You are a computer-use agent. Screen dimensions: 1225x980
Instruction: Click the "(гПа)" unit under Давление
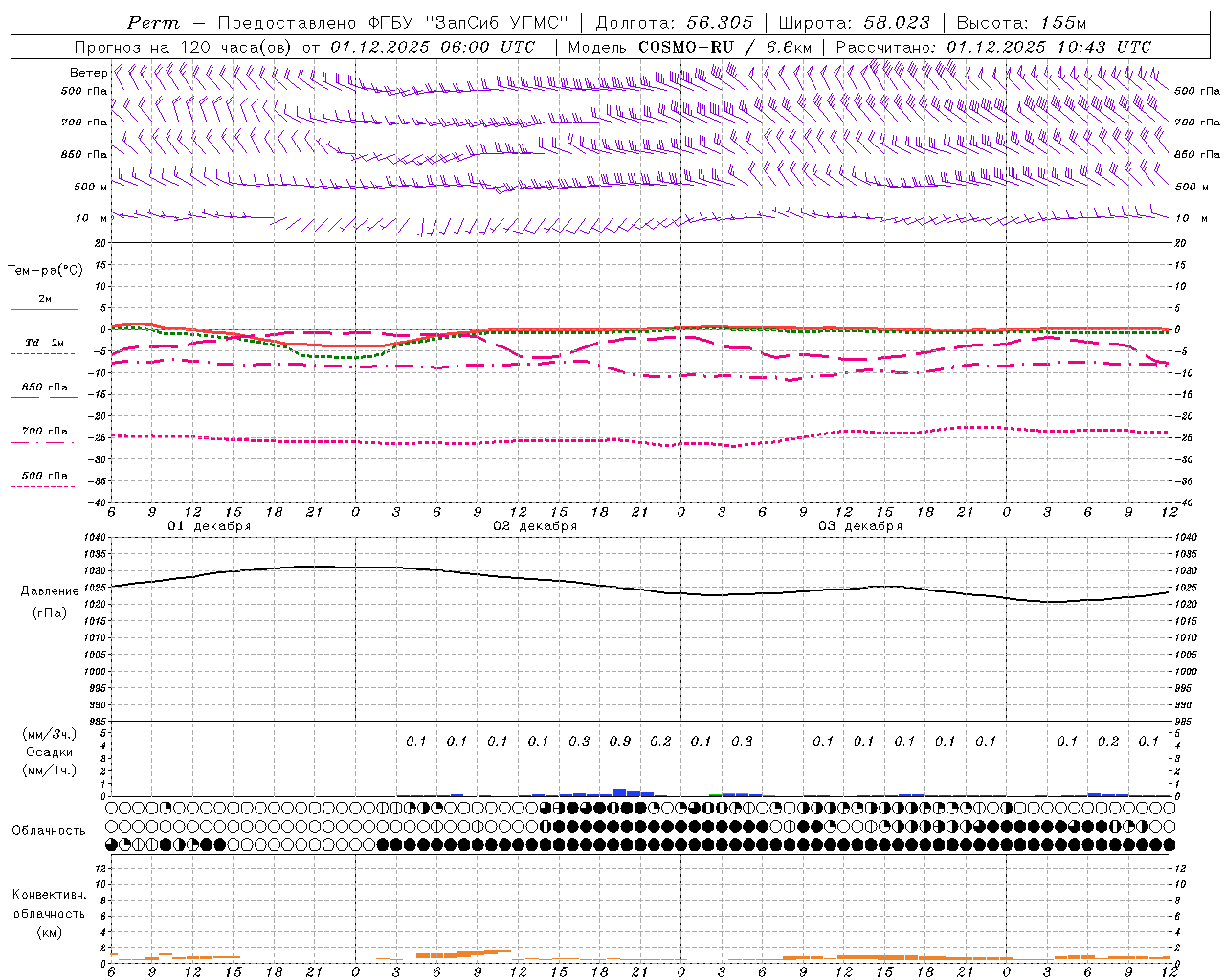[x=50, y=612]
